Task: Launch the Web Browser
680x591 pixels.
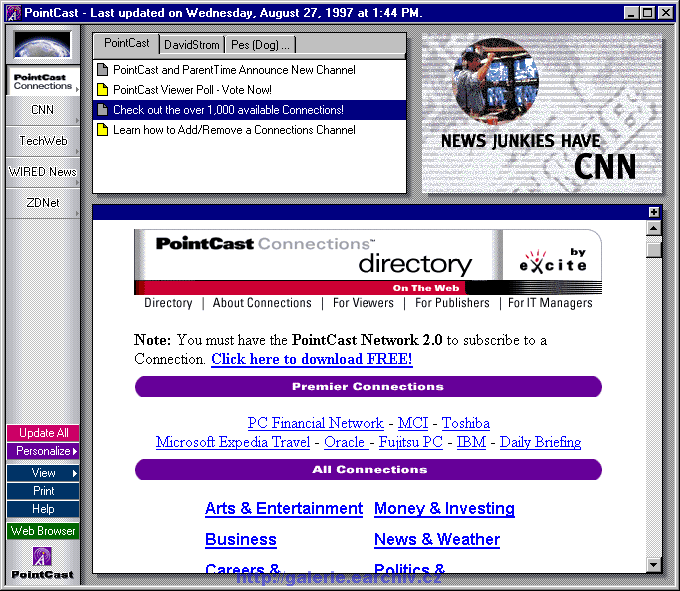Action: click(43, 531)
